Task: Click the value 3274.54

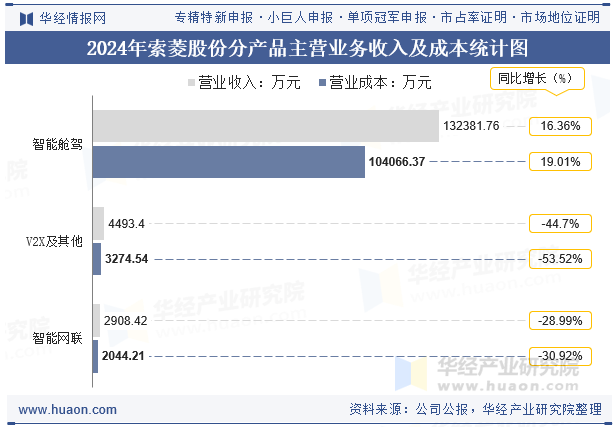Action: (126, 259)
